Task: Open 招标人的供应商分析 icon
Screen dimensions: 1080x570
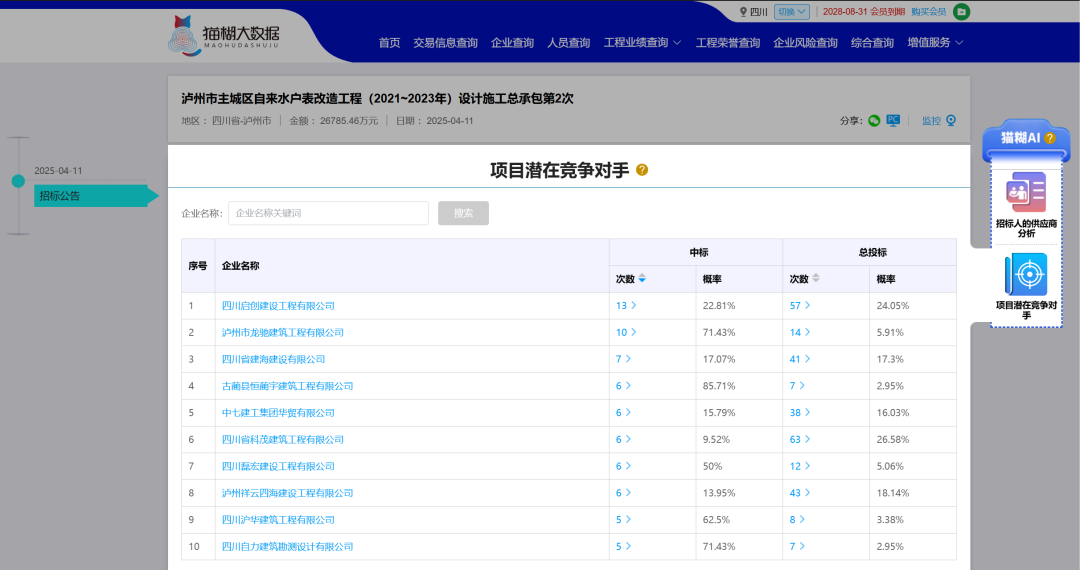Action: coord(1026,192)
